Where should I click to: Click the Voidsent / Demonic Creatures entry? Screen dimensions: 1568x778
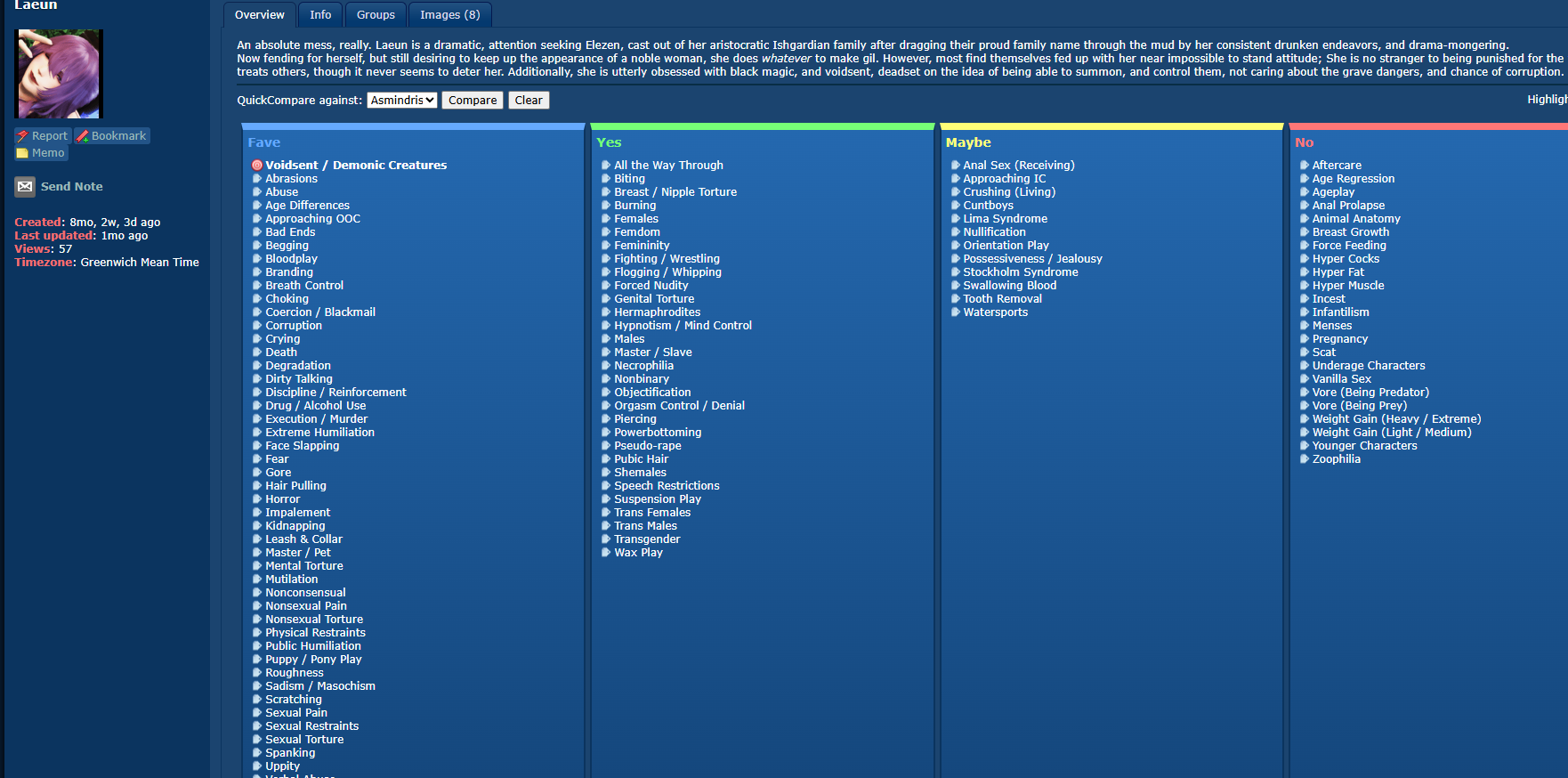[x=356, y=166]
